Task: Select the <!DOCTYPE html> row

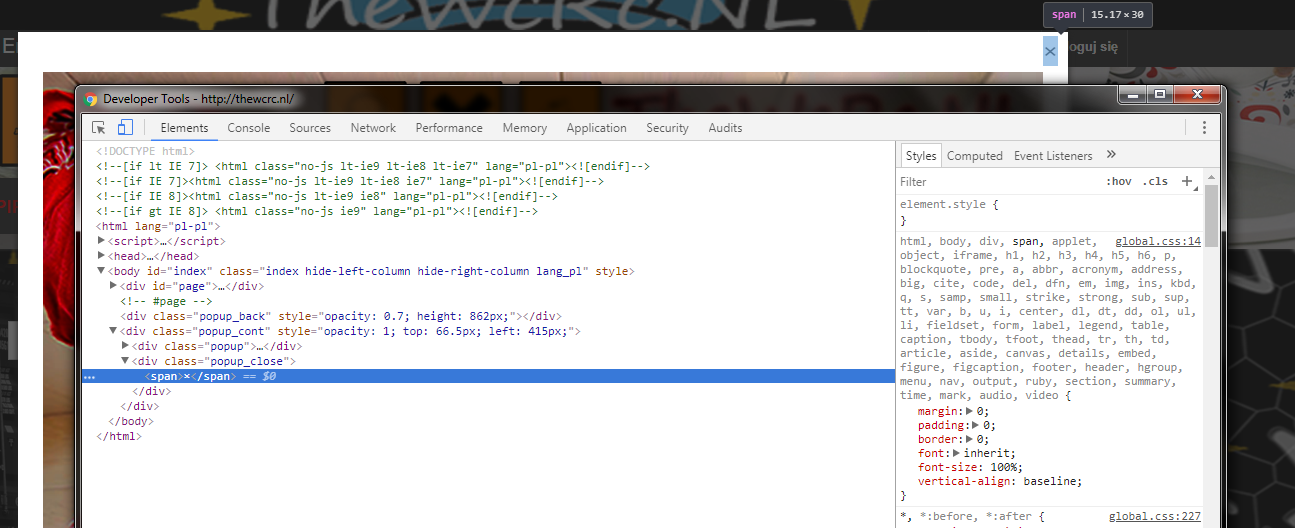Action: point(488,151)
